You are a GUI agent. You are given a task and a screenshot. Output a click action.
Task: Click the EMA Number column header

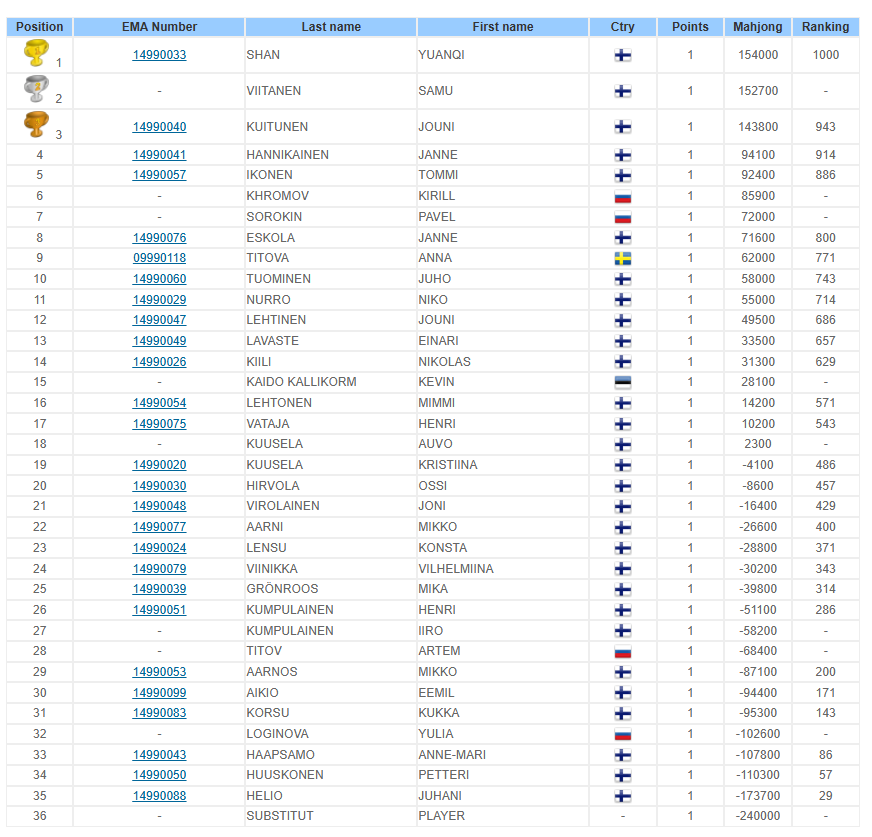[x=159, y=27]
